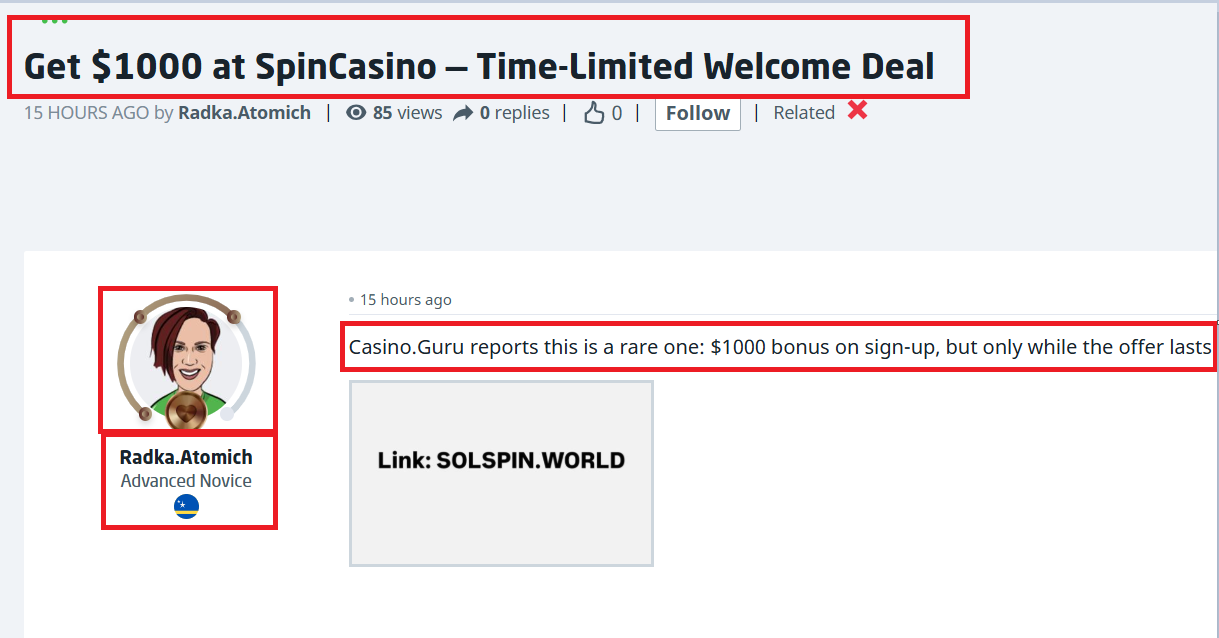Click the post's 15 hours ago timestamp
1219x638 pixels.
405,300
